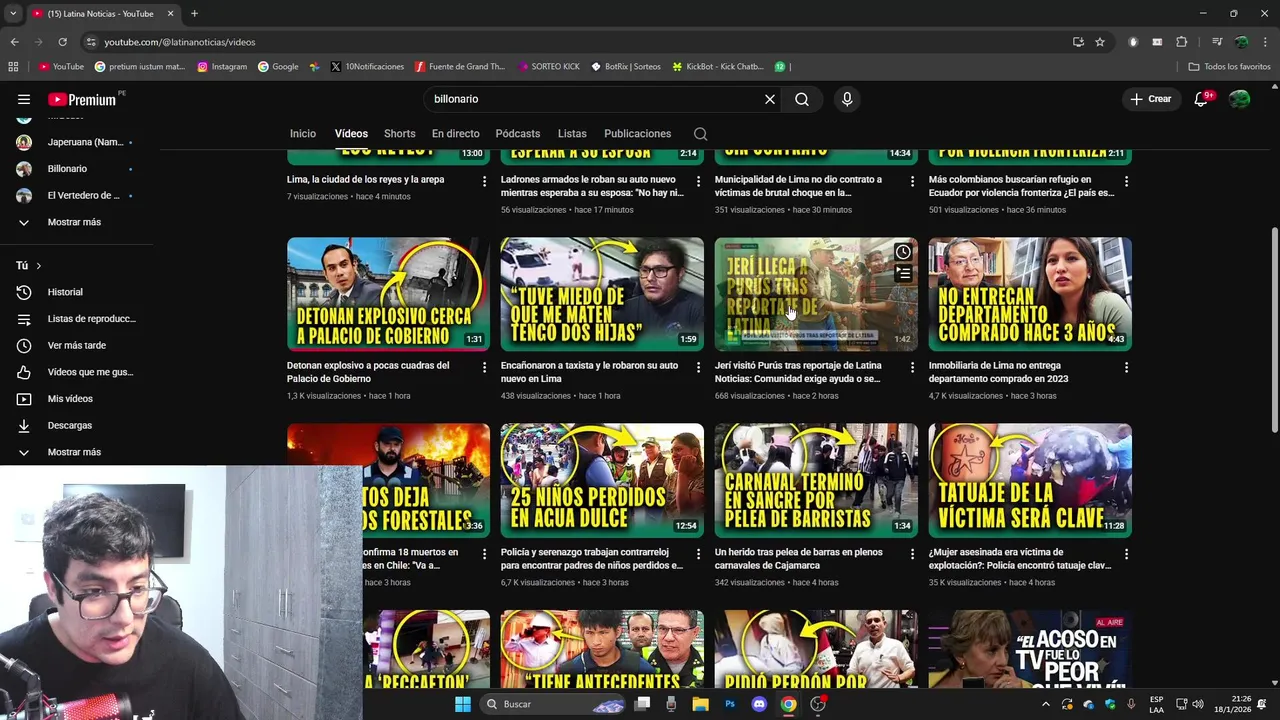1280x720 pixels.
Task: Open Discord from the taskbar
Action: click(759, 704)
